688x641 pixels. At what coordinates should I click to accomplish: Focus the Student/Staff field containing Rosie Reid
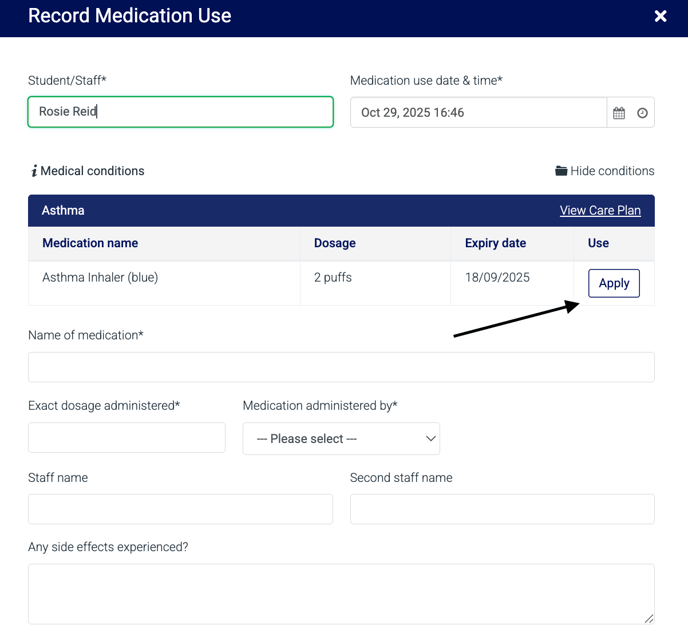coord(180,112)
